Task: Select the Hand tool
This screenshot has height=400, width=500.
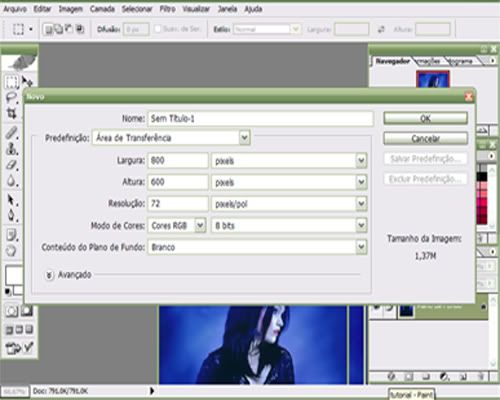Action: click(11, 251)
